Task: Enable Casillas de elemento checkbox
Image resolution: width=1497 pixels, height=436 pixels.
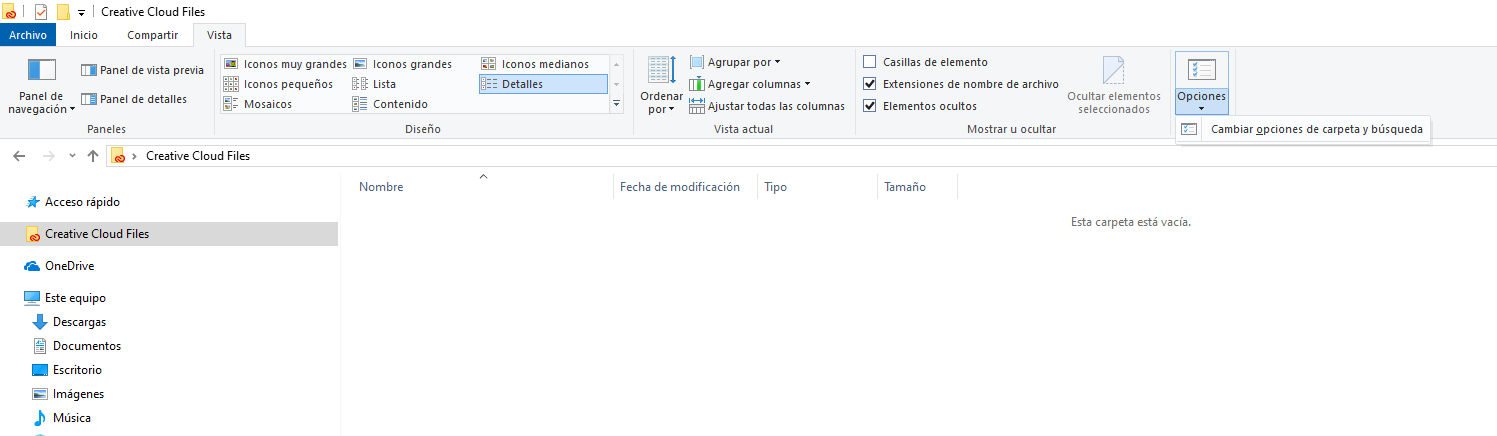Action: click(x=870, y=62)
